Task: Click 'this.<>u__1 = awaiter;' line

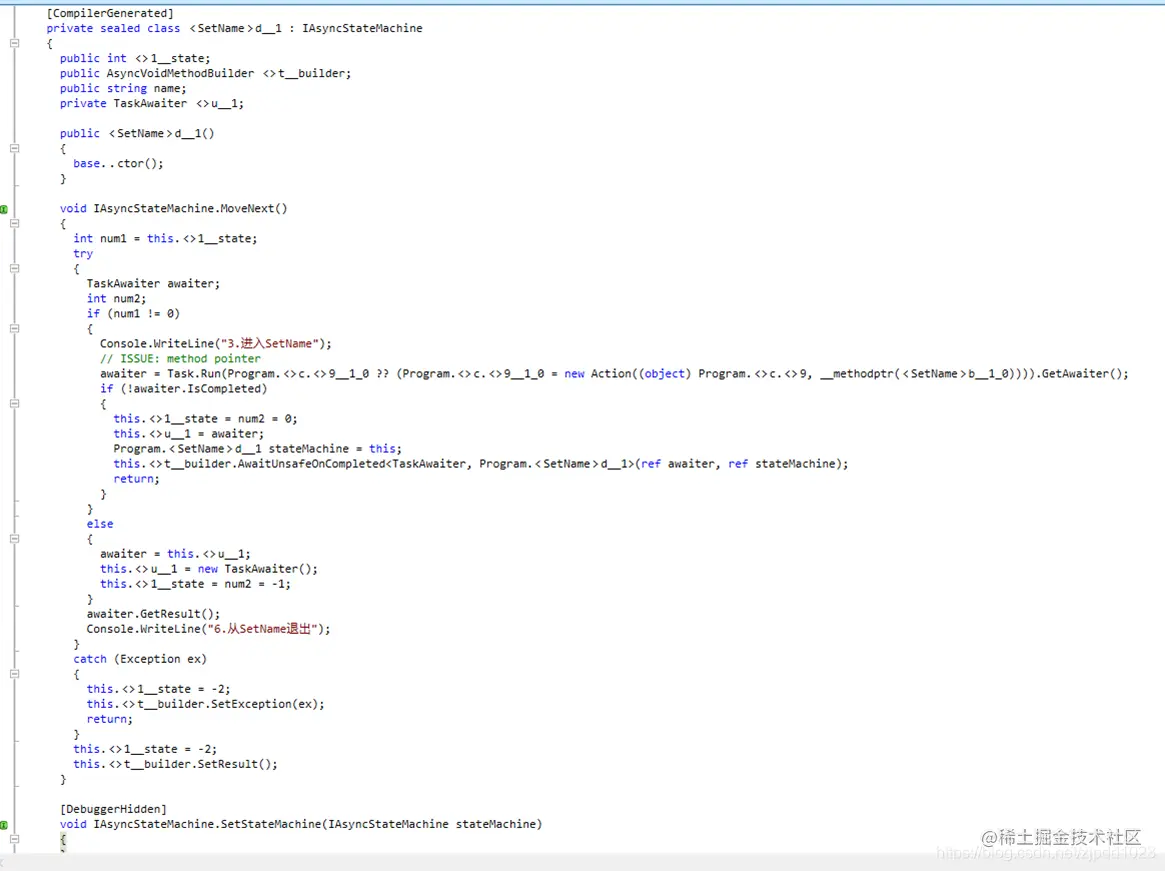Action: (188, 434)
